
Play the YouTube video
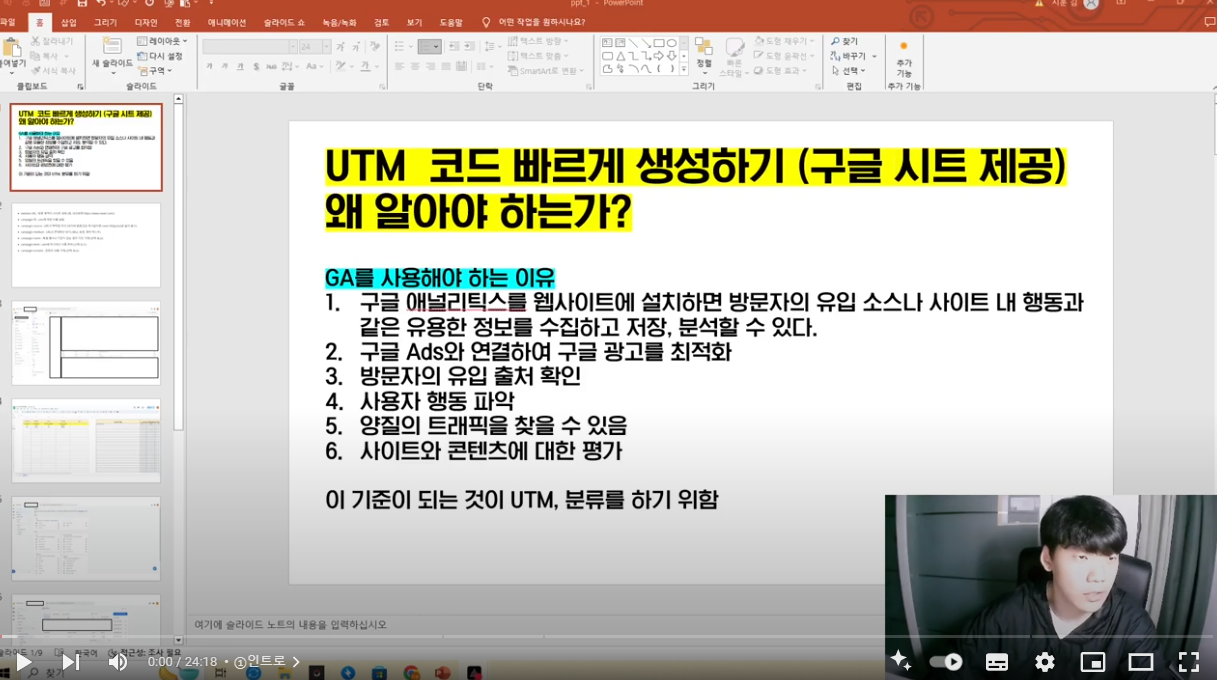tap(24, 661)
